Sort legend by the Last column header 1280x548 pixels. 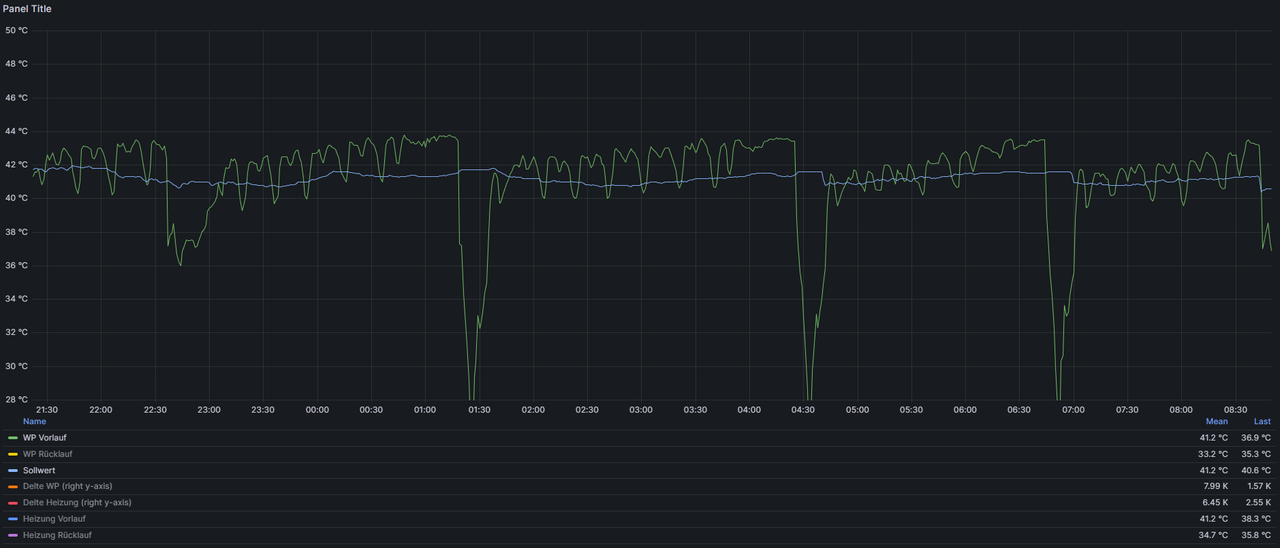[x=1262, y=421]
